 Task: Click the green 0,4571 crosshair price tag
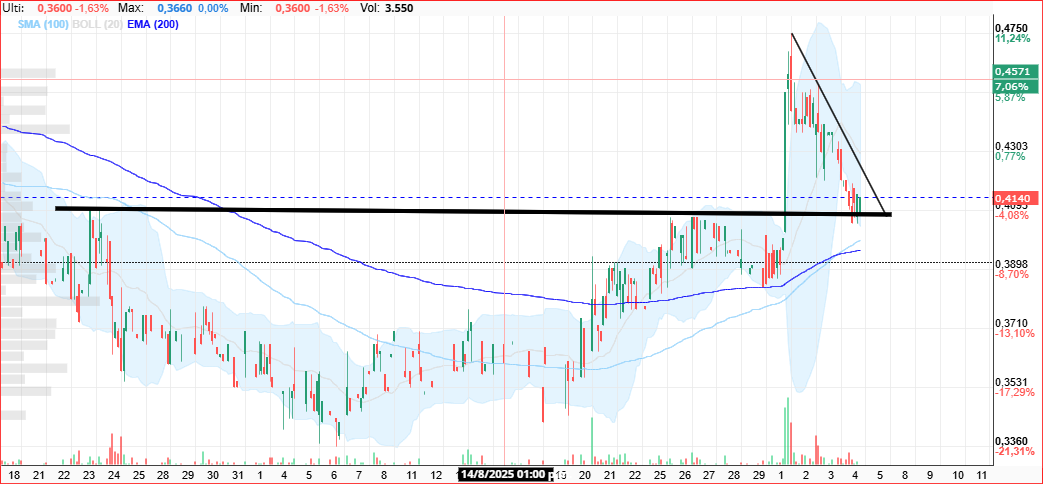tap(1015, 71)
